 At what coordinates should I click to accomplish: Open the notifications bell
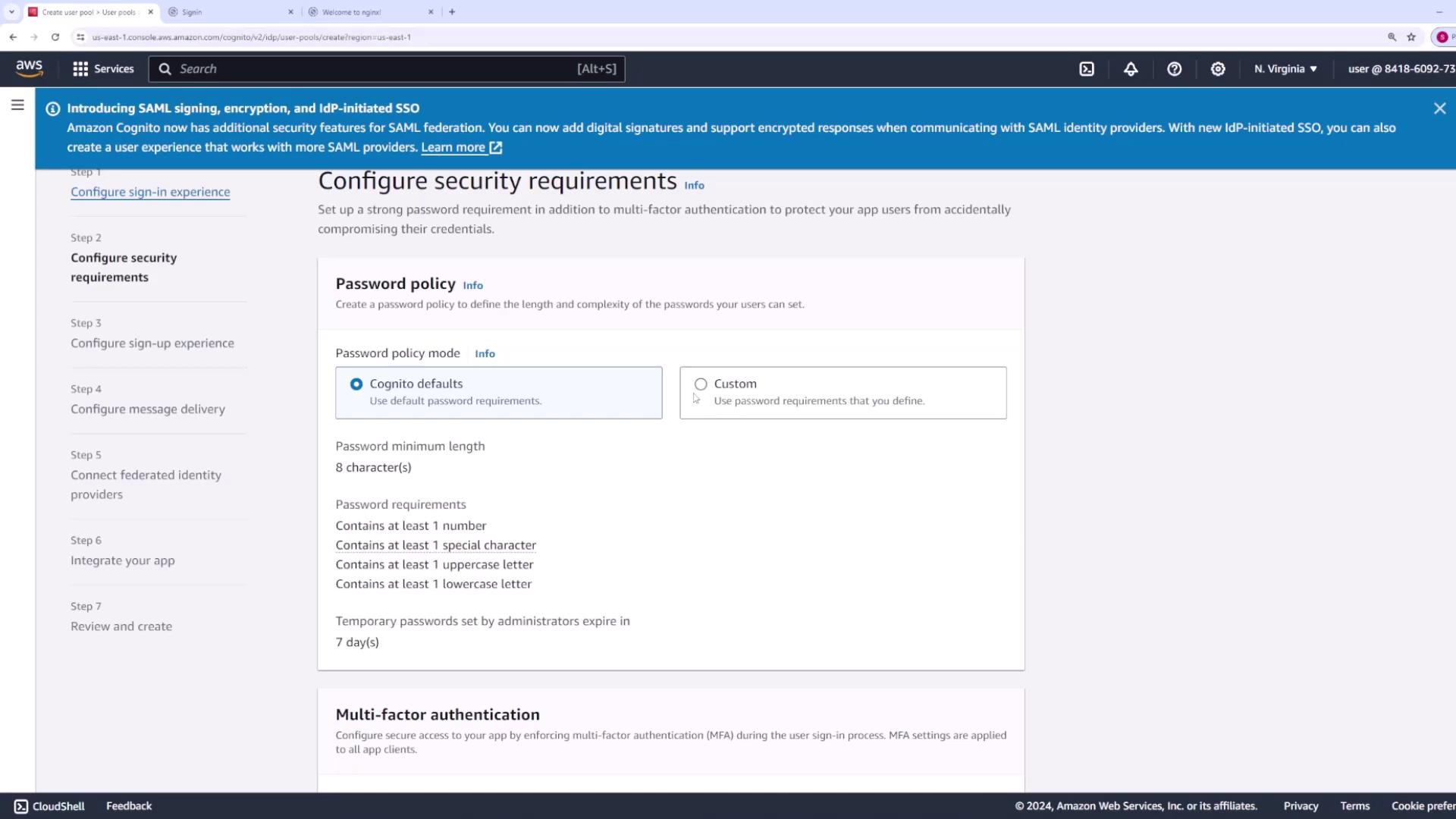pos(1131,69)
